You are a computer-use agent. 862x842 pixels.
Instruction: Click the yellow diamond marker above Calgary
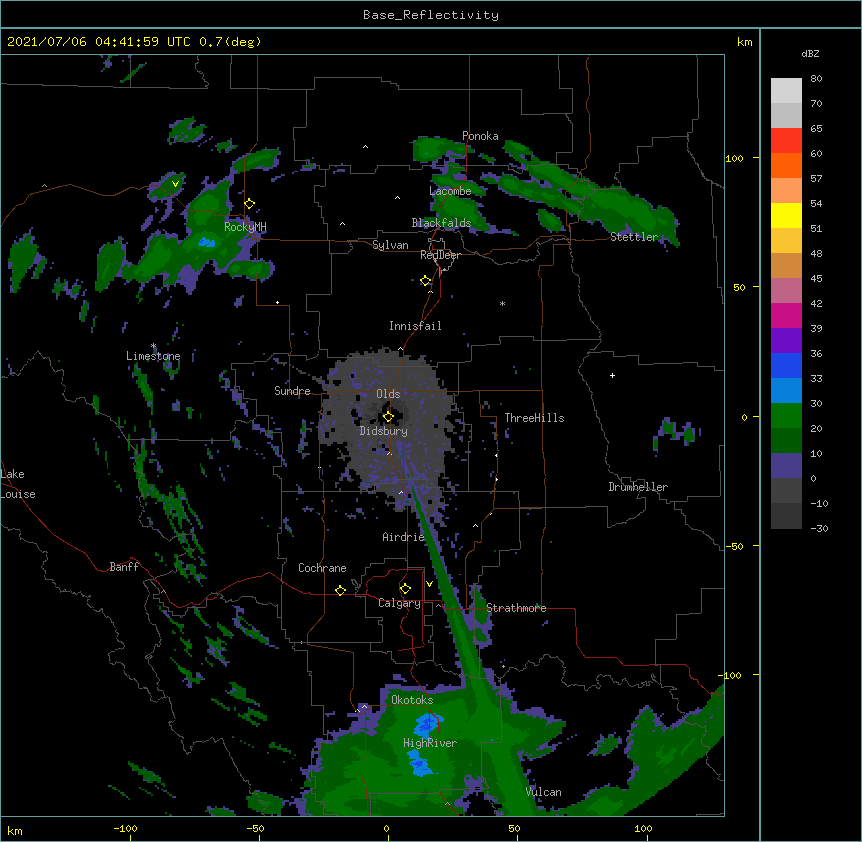point(405,589)
